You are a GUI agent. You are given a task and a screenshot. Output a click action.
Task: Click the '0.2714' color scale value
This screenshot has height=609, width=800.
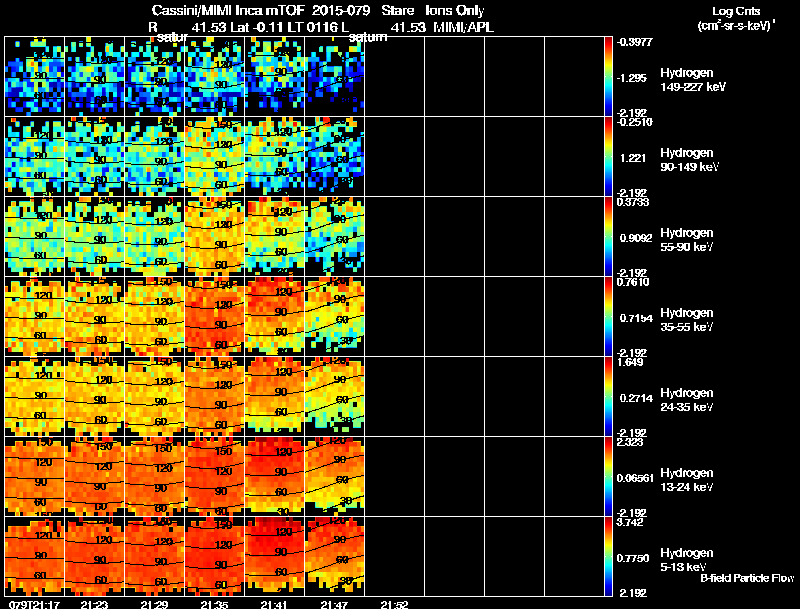pos(636,398)
